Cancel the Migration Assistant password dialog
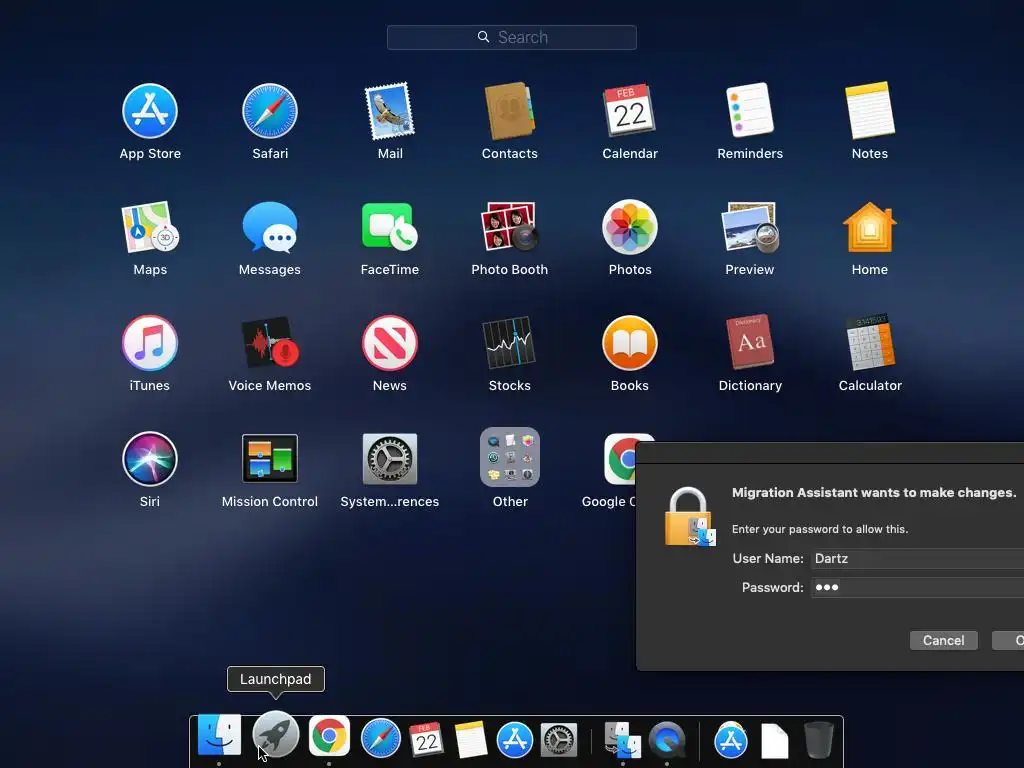 [x=943, y=641]
